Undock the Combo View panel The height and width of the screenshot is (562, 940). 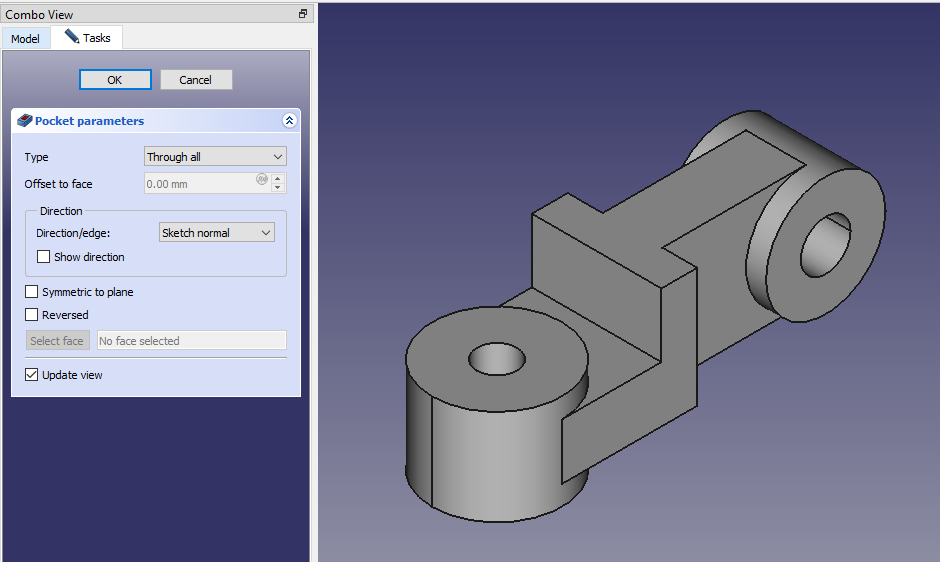pyautogui.click(x=303, y=13)
